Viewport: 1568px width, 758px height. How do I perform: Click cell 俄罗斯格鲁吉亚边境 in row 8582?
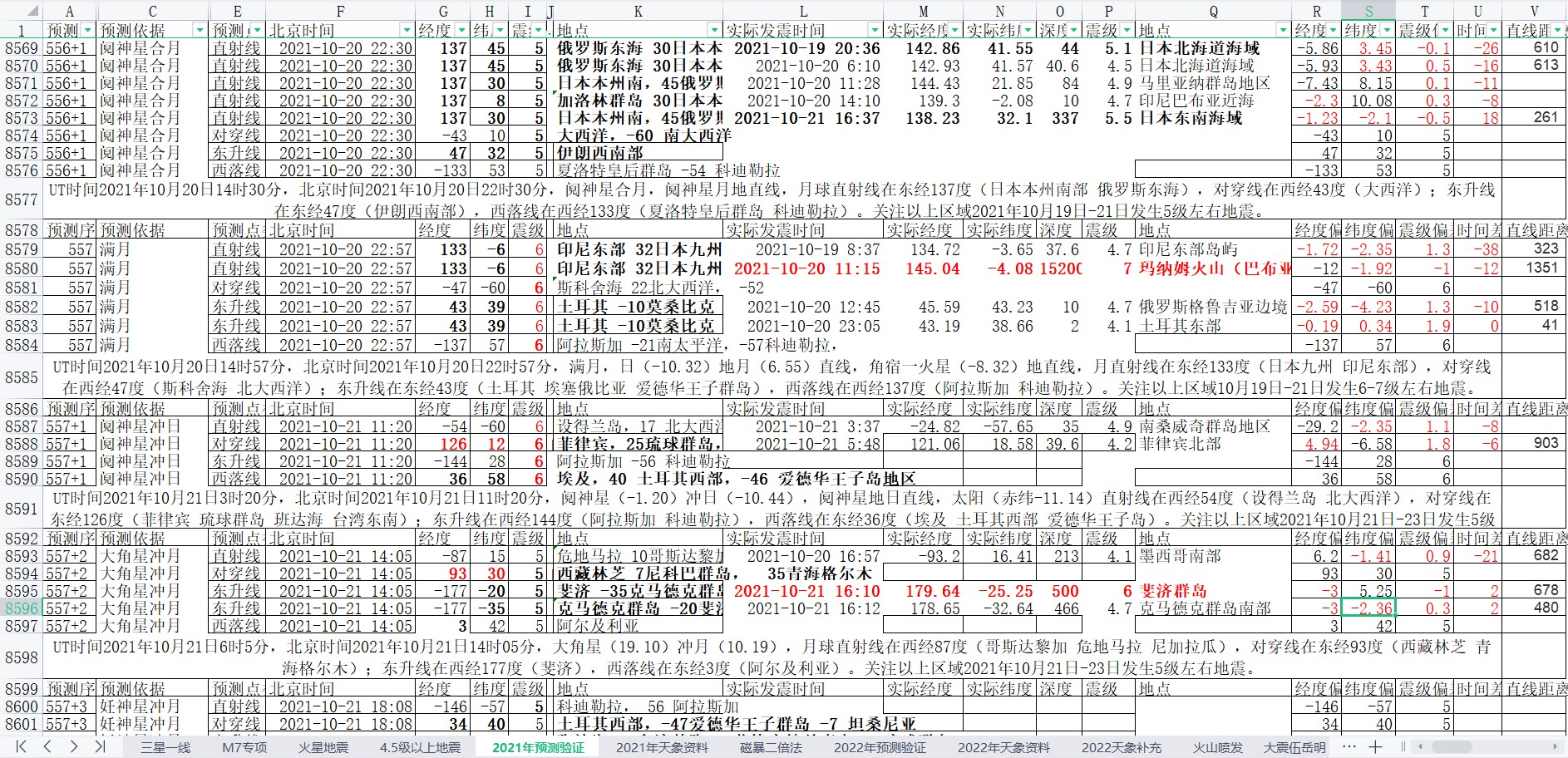coord(1213,307)
